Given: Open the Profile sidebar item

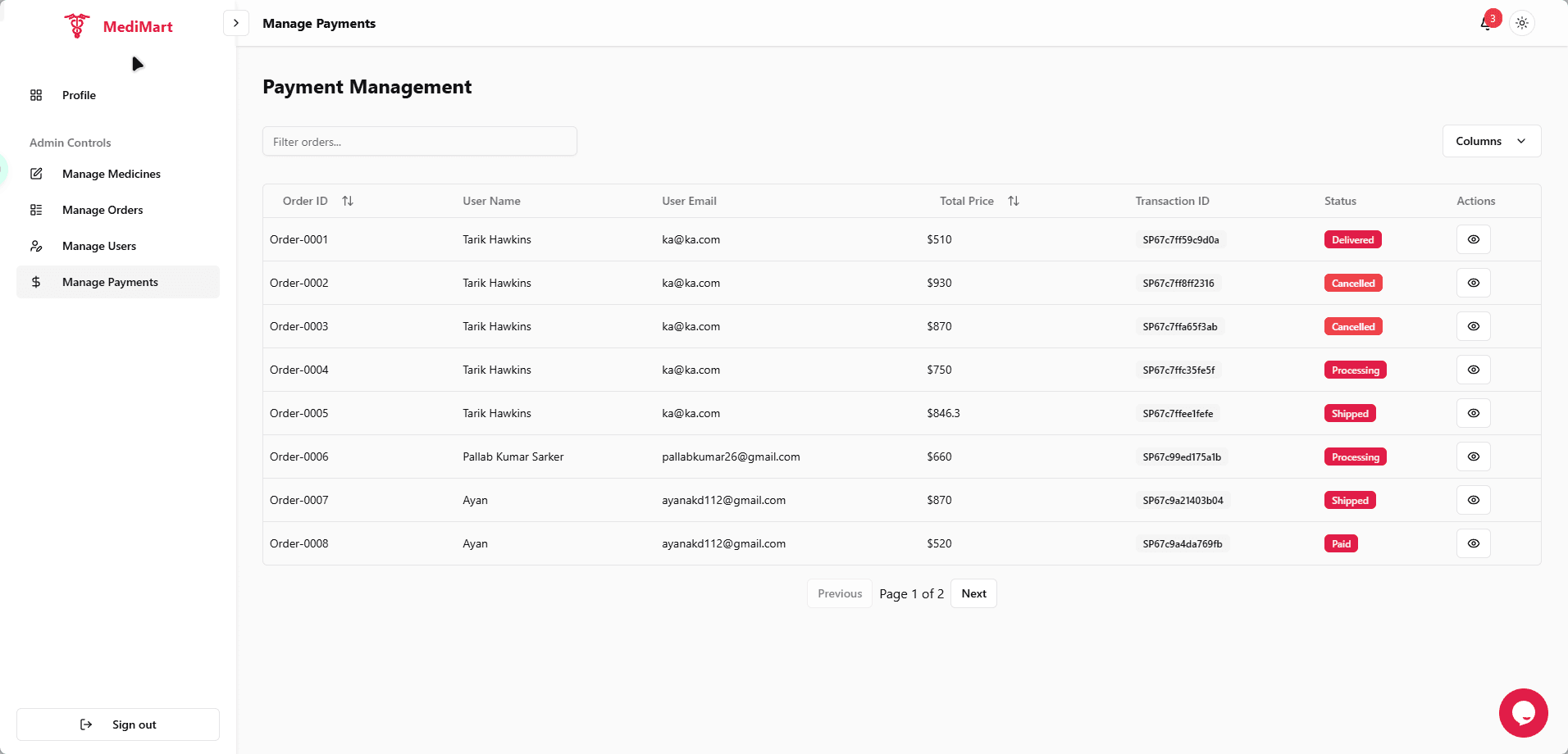Looking at the screenshot, I should pos(79,95).
